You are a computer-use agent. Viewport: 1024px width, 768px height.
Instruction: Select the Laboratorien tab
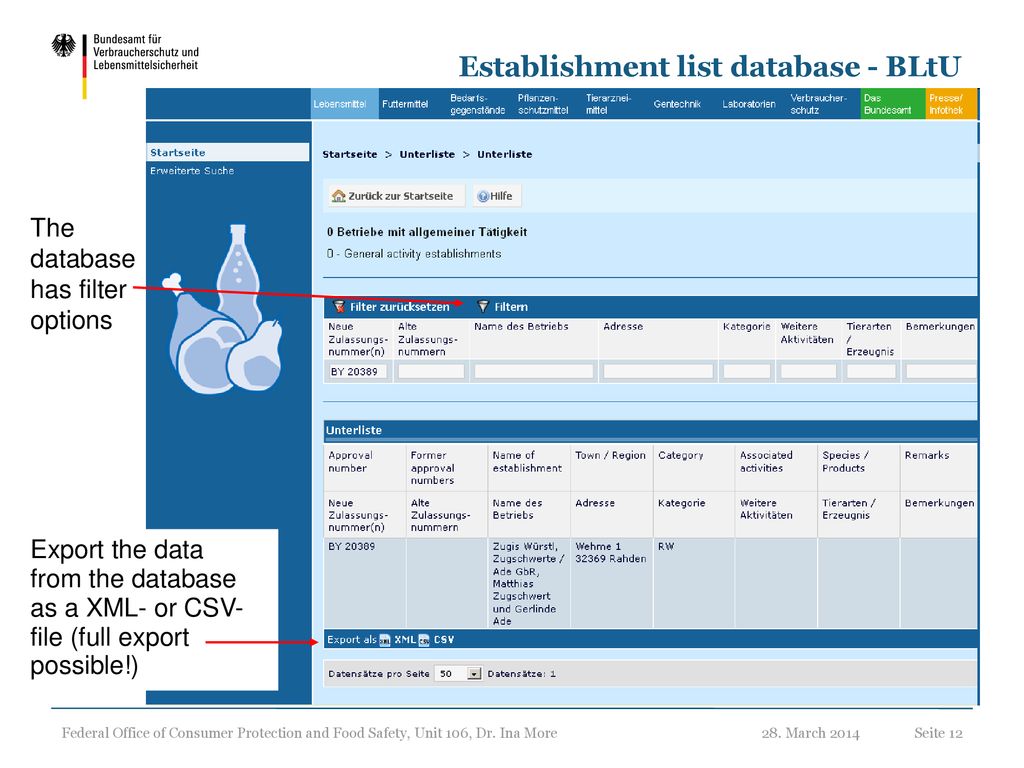point(749,104)
